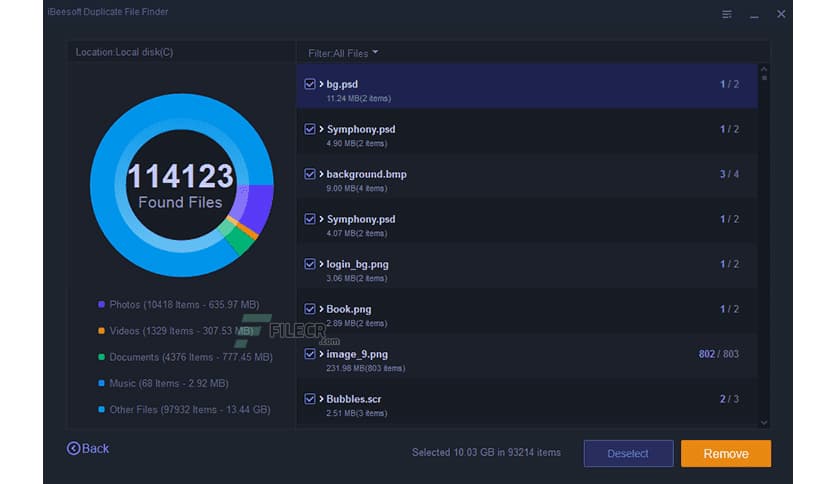Minimize the Duplicate File Finder window

(754, 15)
